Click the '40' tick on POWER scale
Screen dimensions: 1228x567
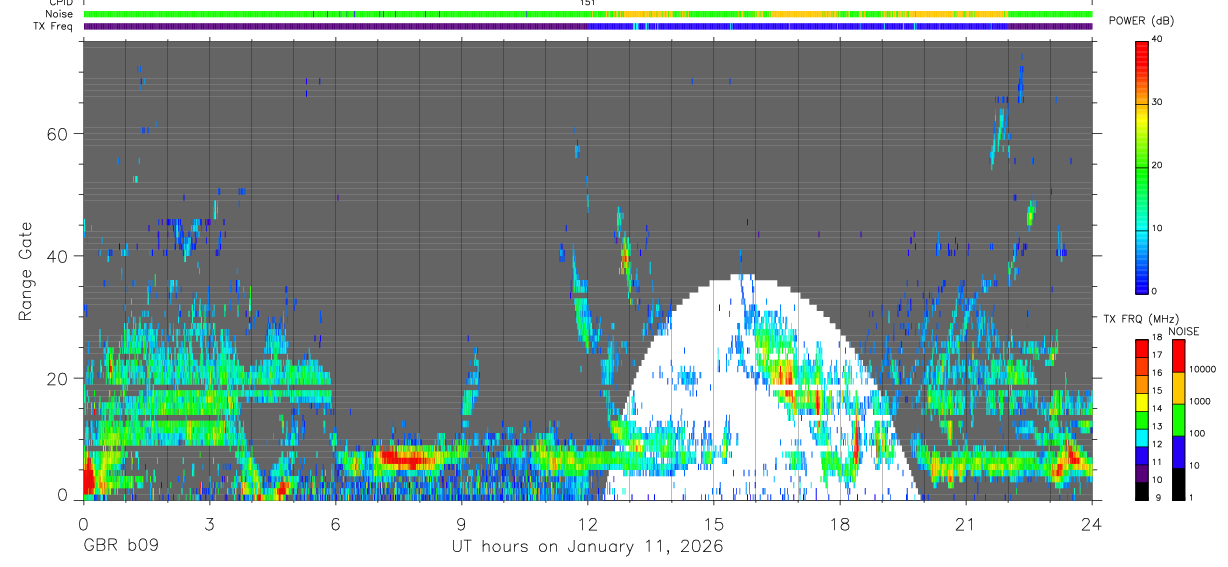[1157, 40]
